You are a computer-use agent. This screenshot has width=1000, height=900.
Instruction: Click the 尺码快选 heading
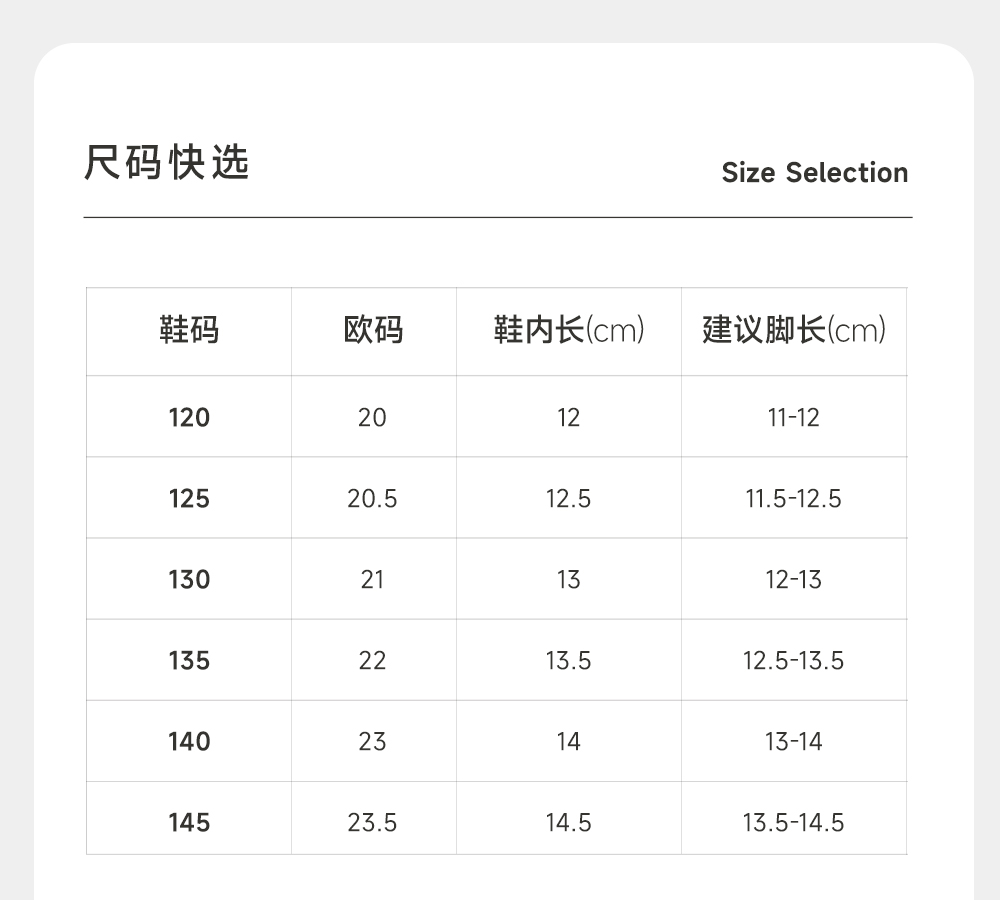coord(166,163)
